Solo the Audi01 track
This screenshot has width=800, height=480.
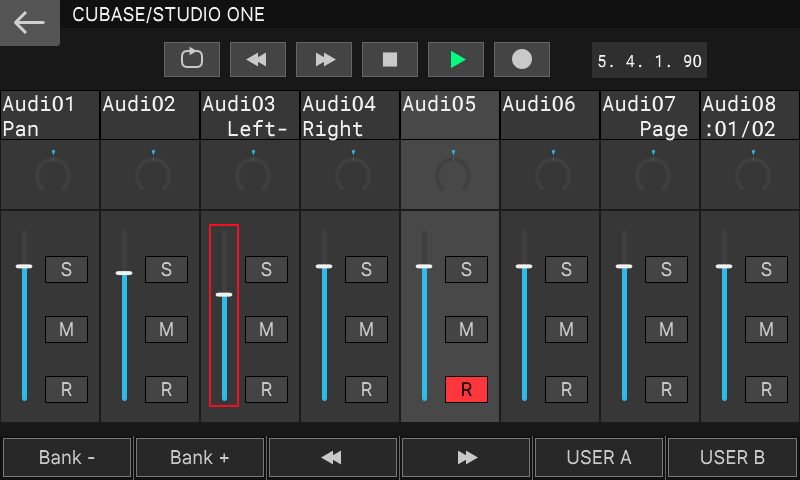tap(66, 269)
